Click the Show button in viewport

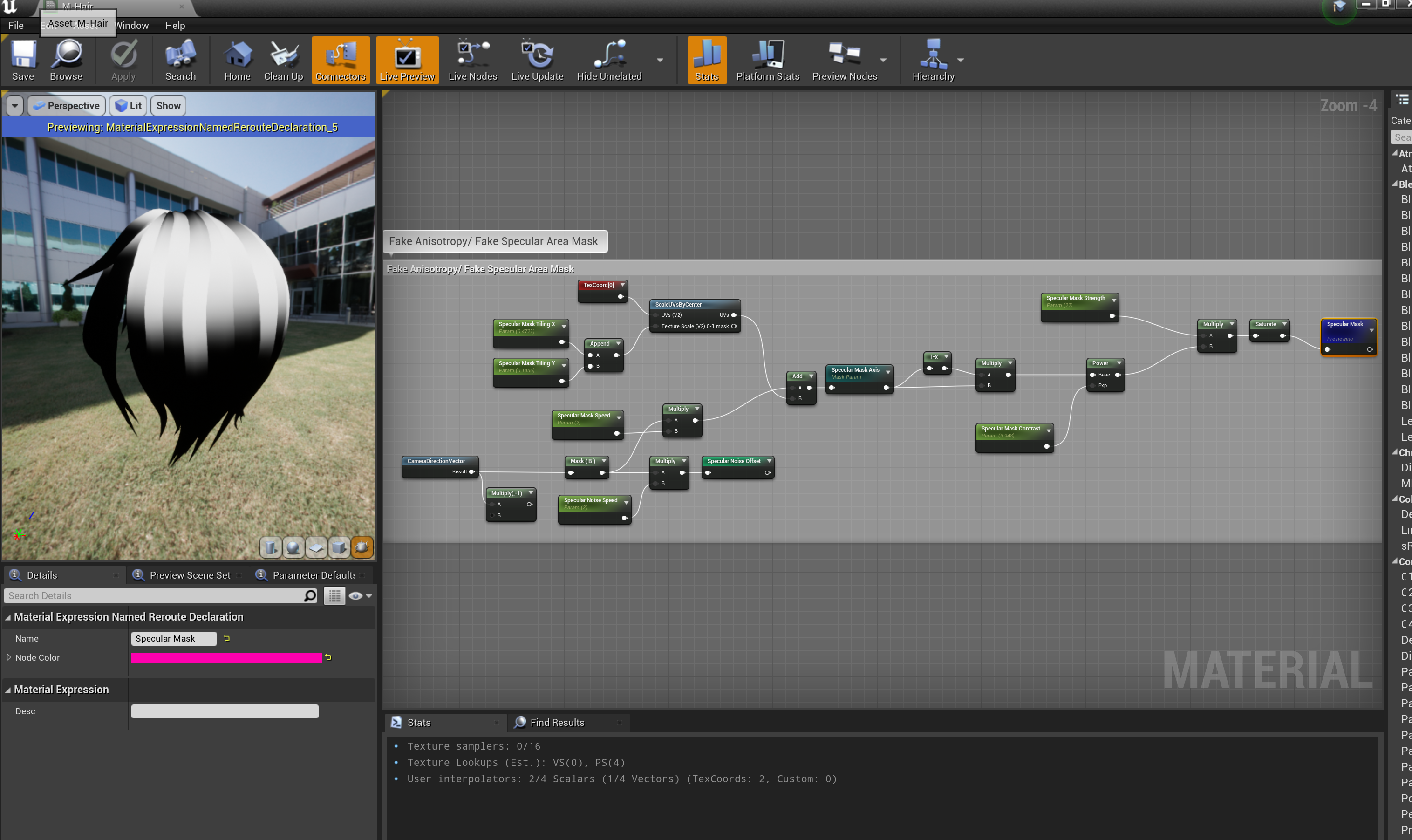169,106
